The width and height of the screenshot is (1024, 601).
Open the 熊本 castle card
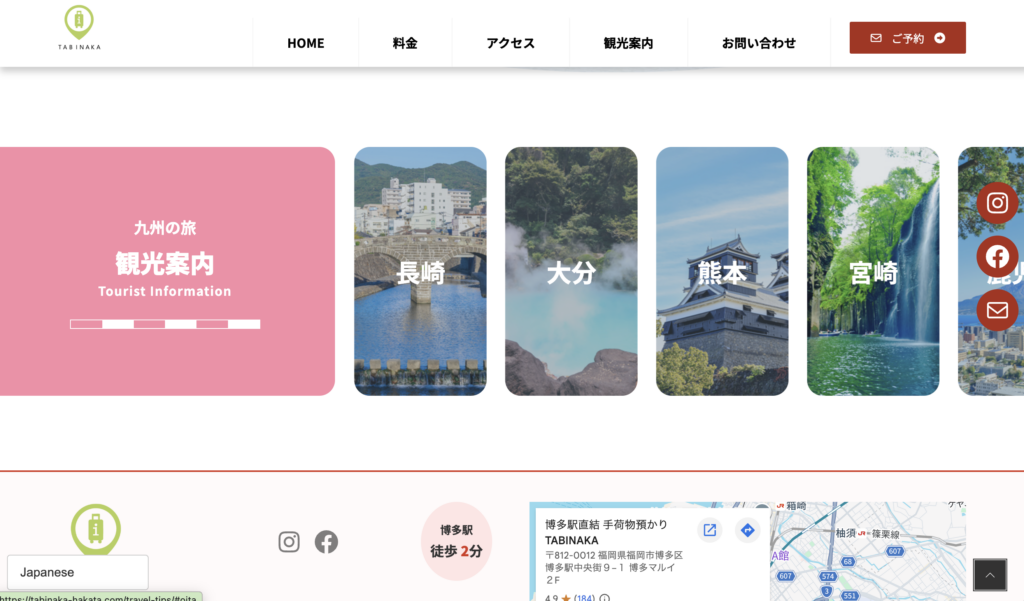(x=721, y=271)
